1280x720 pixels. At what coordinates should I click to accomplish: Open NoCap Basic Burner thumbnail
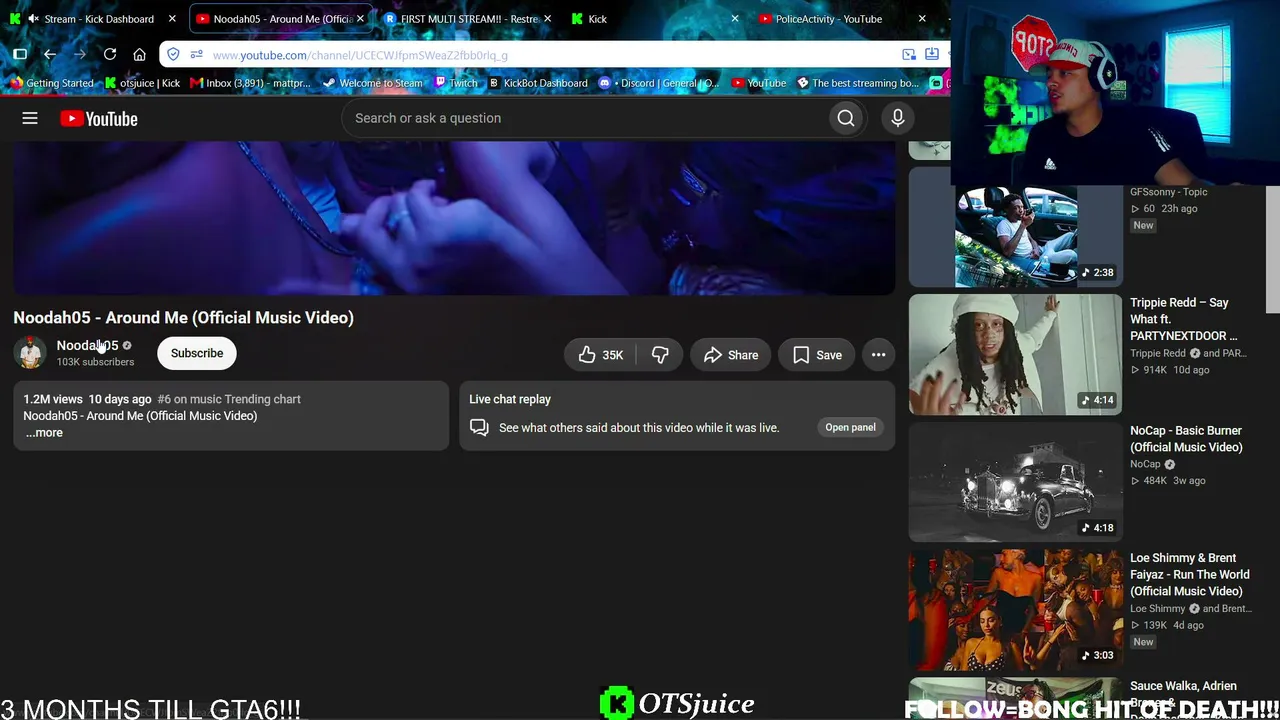click(1015, 482)
